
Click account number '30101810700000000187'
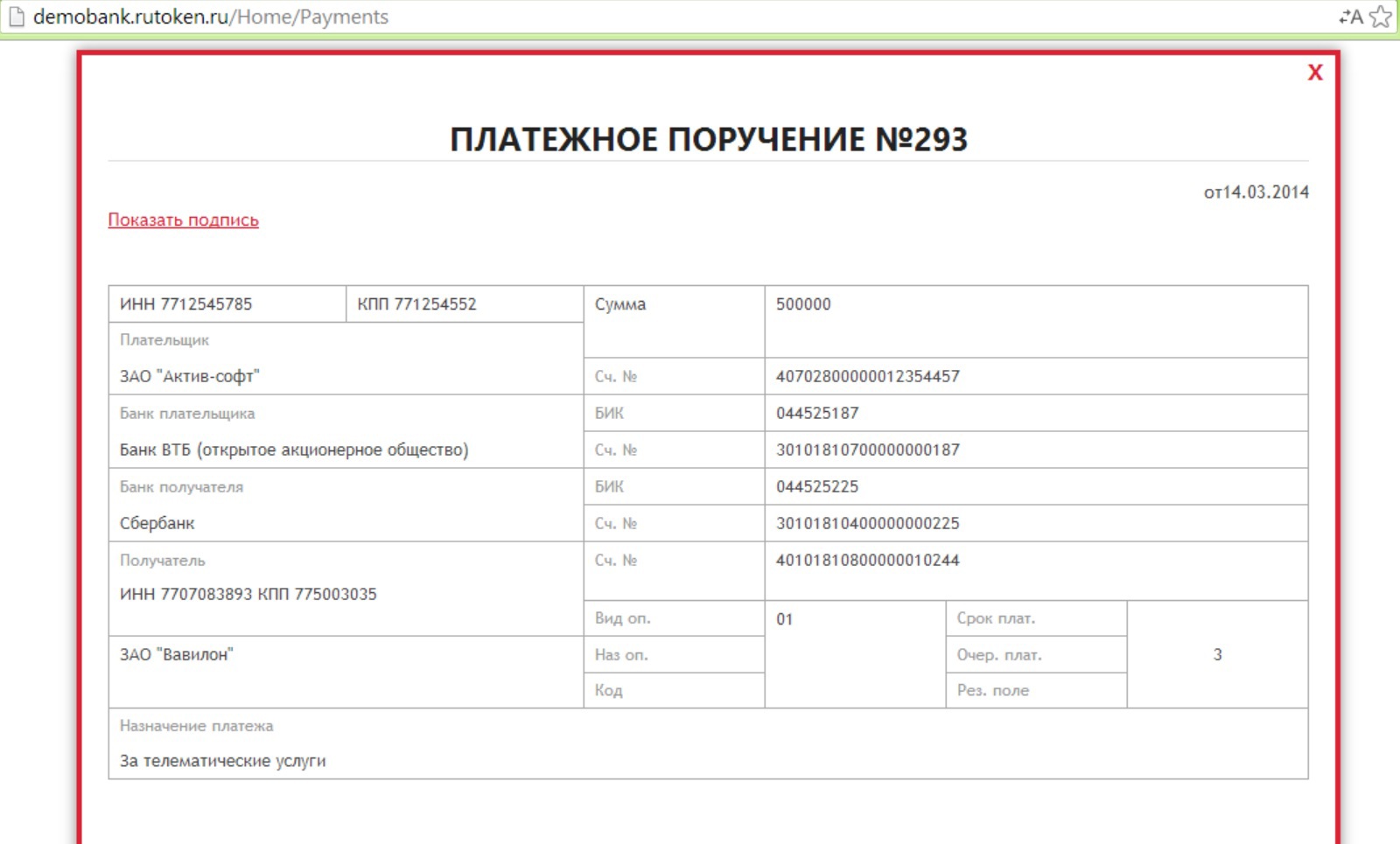tap(868, 450)
